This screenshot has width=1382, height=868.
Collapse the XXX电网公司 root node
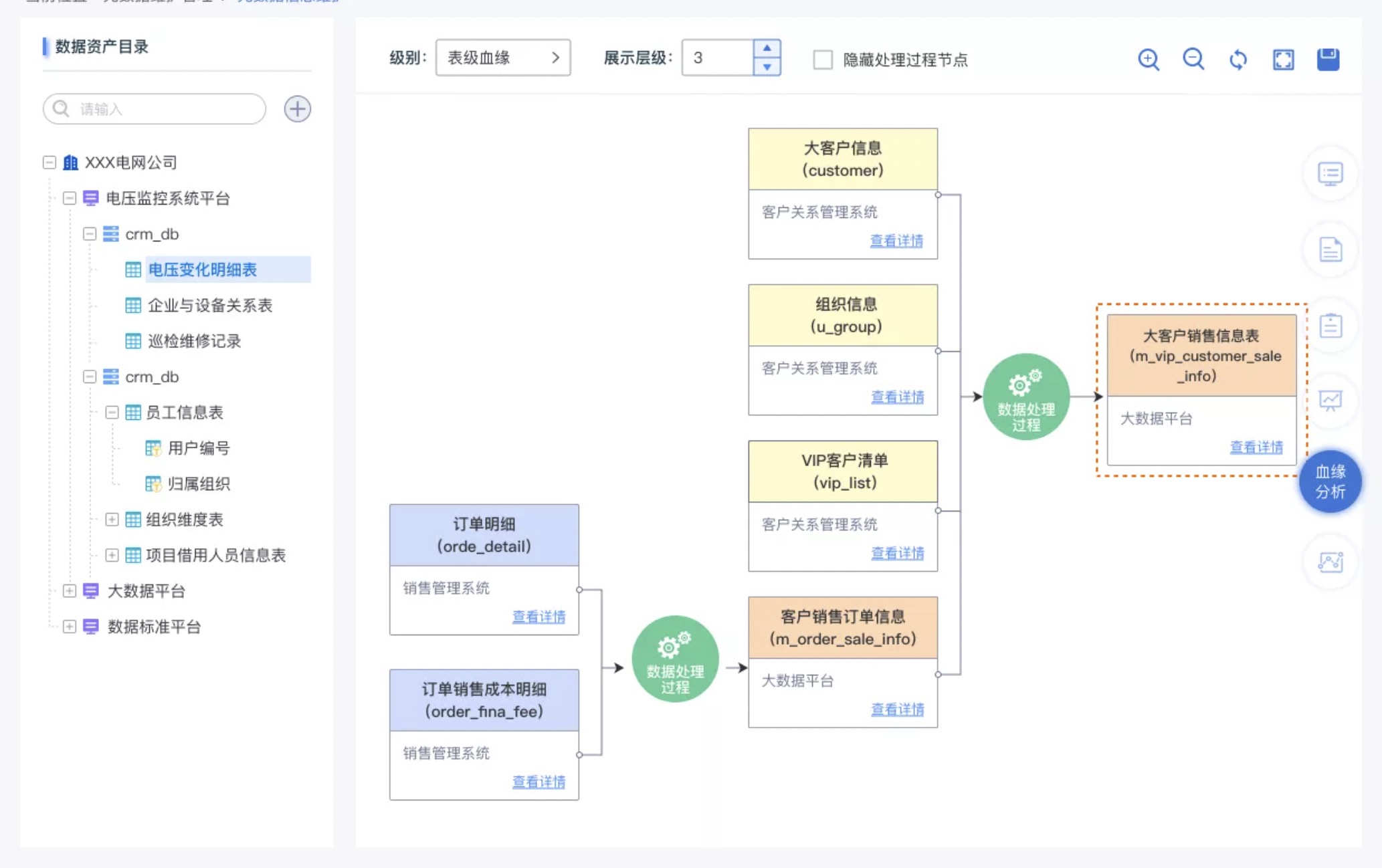[49, 162]
